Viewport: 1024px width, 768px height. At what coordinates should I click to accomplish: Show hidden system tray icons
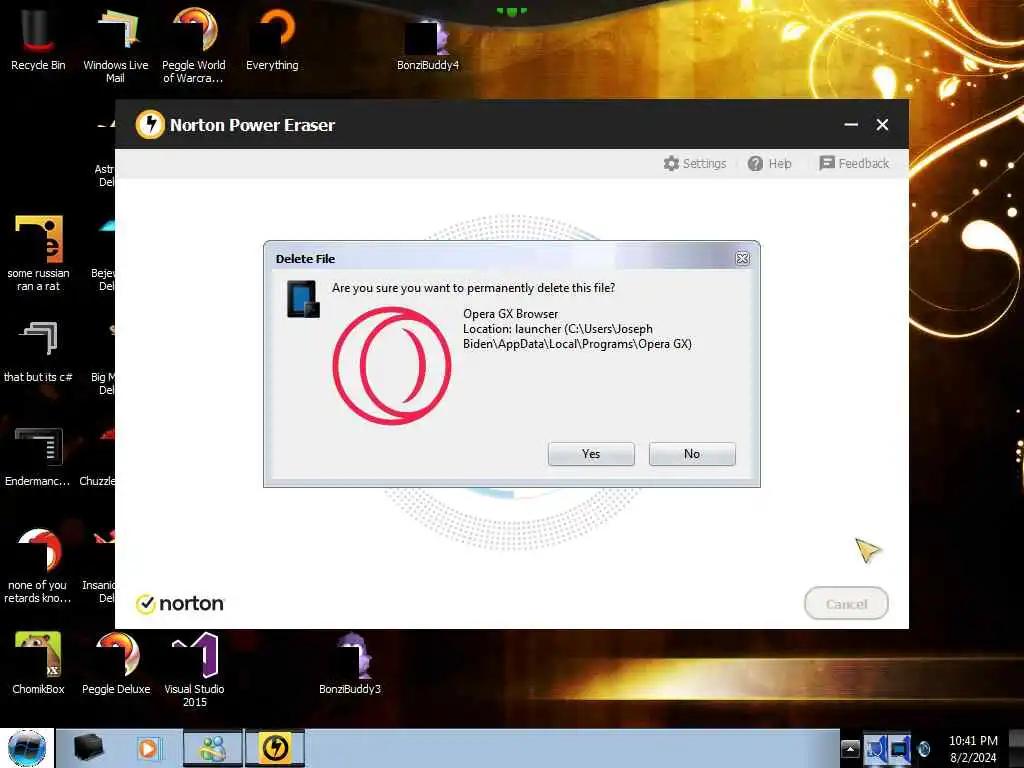850,748
